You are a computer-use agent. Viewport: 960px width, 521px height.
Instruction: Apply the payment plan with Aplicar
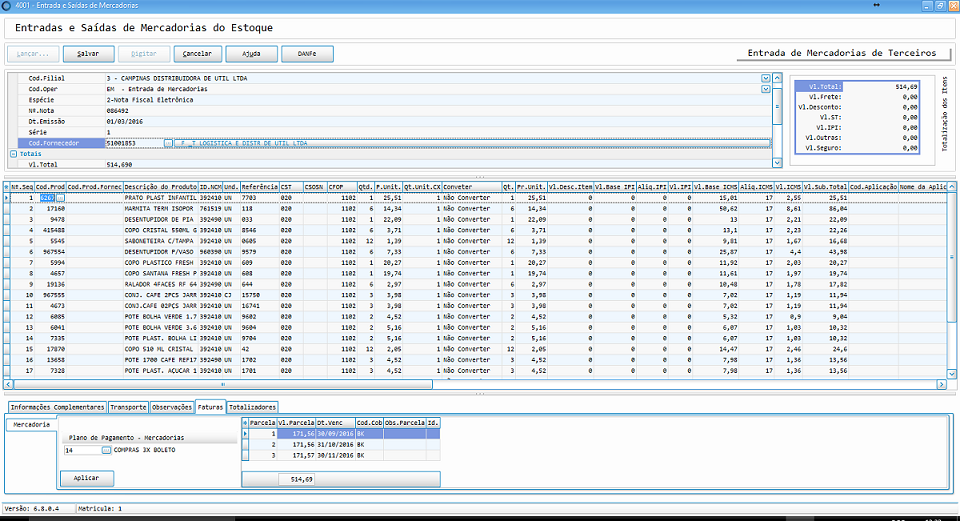pos(87,478)
